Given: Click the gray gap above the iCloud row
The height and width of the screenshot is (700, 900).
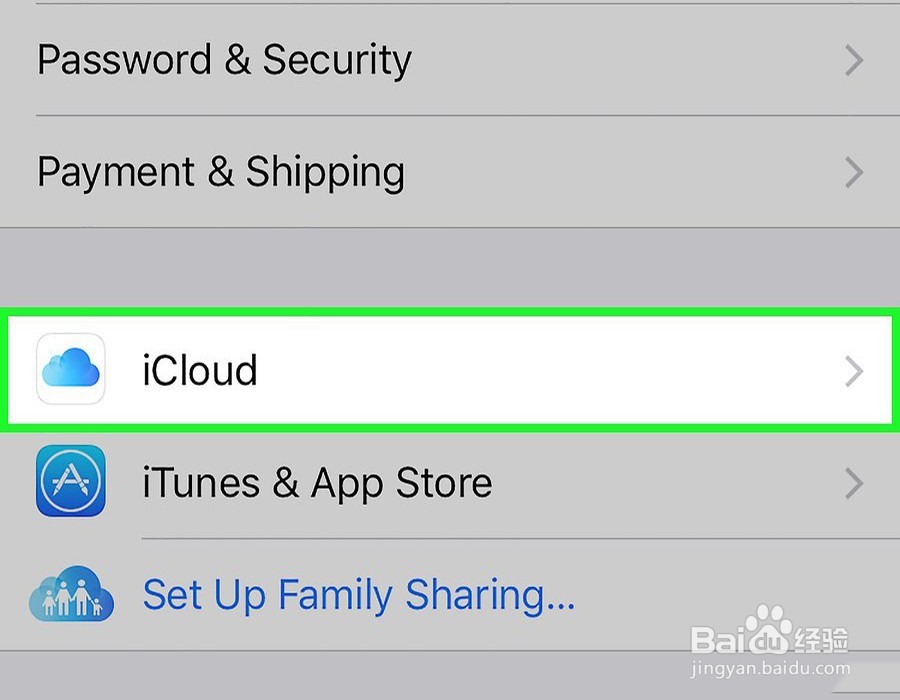Looking at the screenshot, I should (450, 267).
